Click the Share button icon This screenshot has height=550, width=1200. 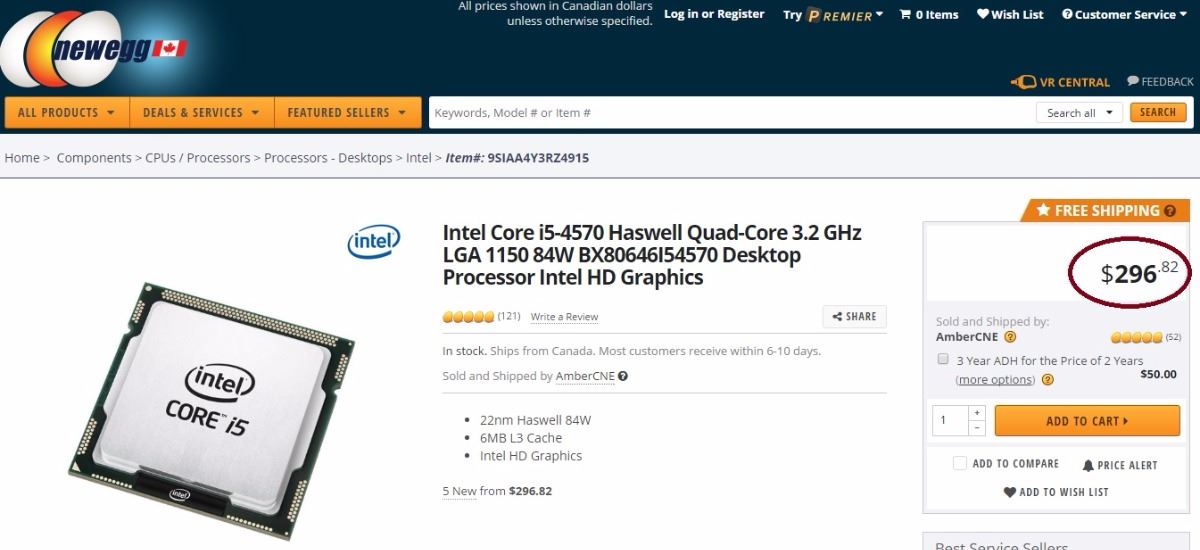(x=837, y=316)
